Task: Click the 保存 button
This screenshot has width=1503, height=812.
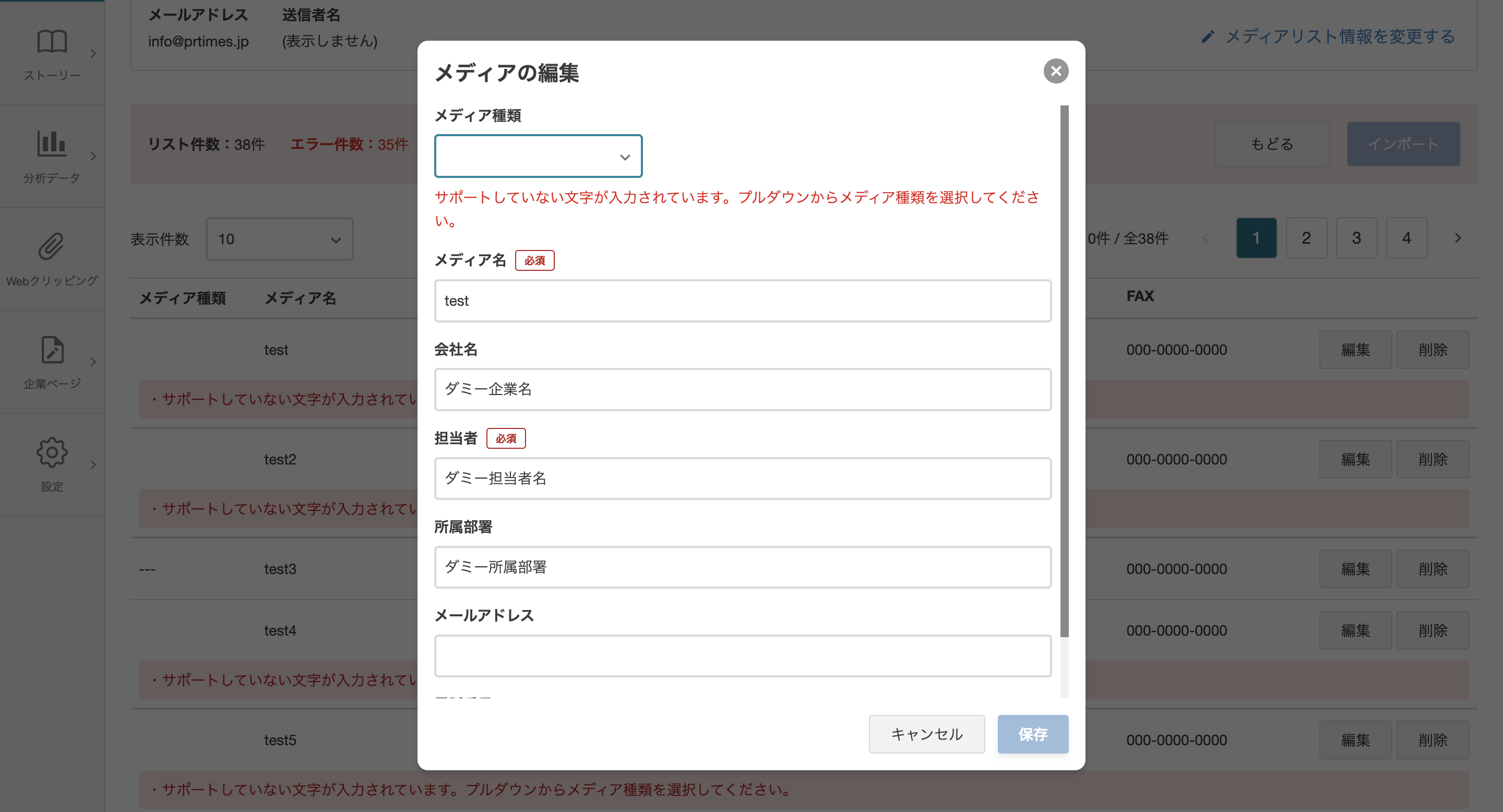Action: [x=1033, y=734]
